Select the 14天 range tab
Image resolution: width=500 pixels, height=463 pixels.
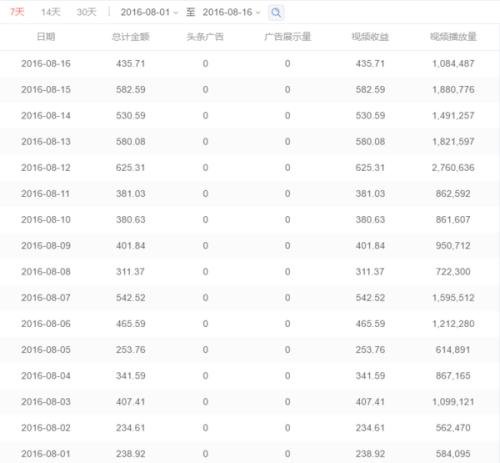(x=50, y=12)
